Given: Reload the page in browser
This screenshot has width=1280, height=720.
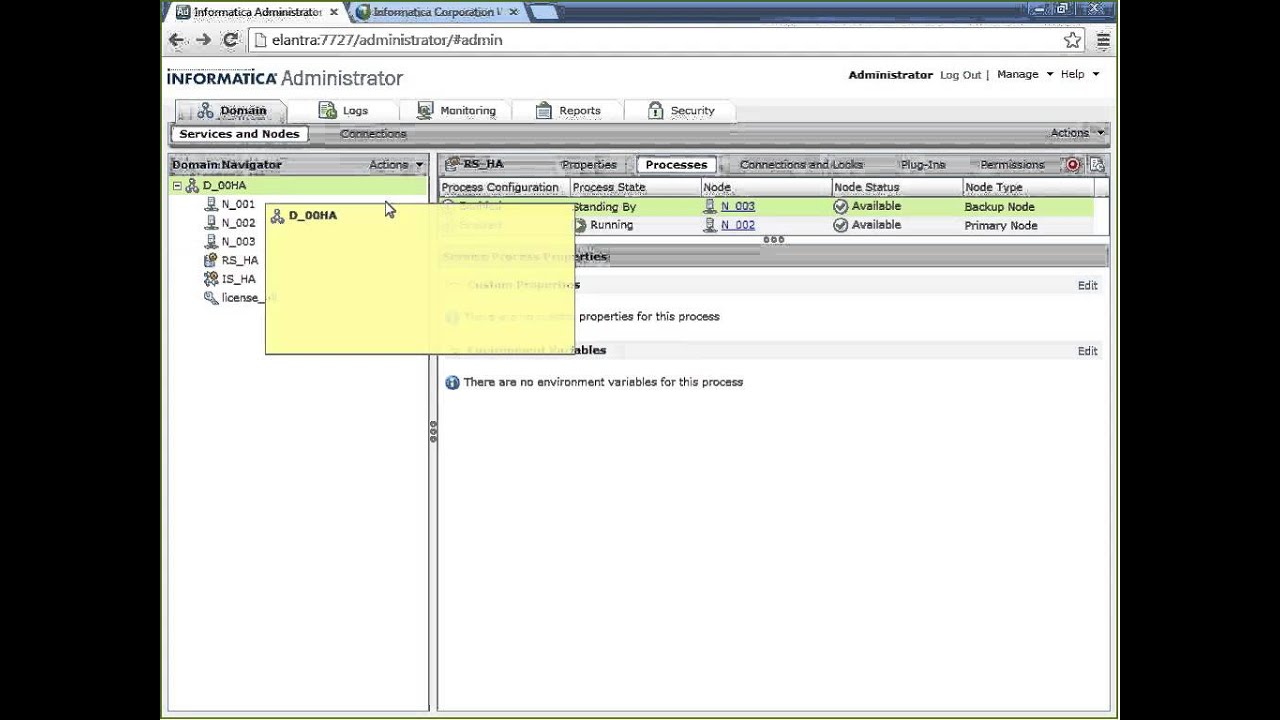Looking at the screenshot, I should tap(230, 40).
